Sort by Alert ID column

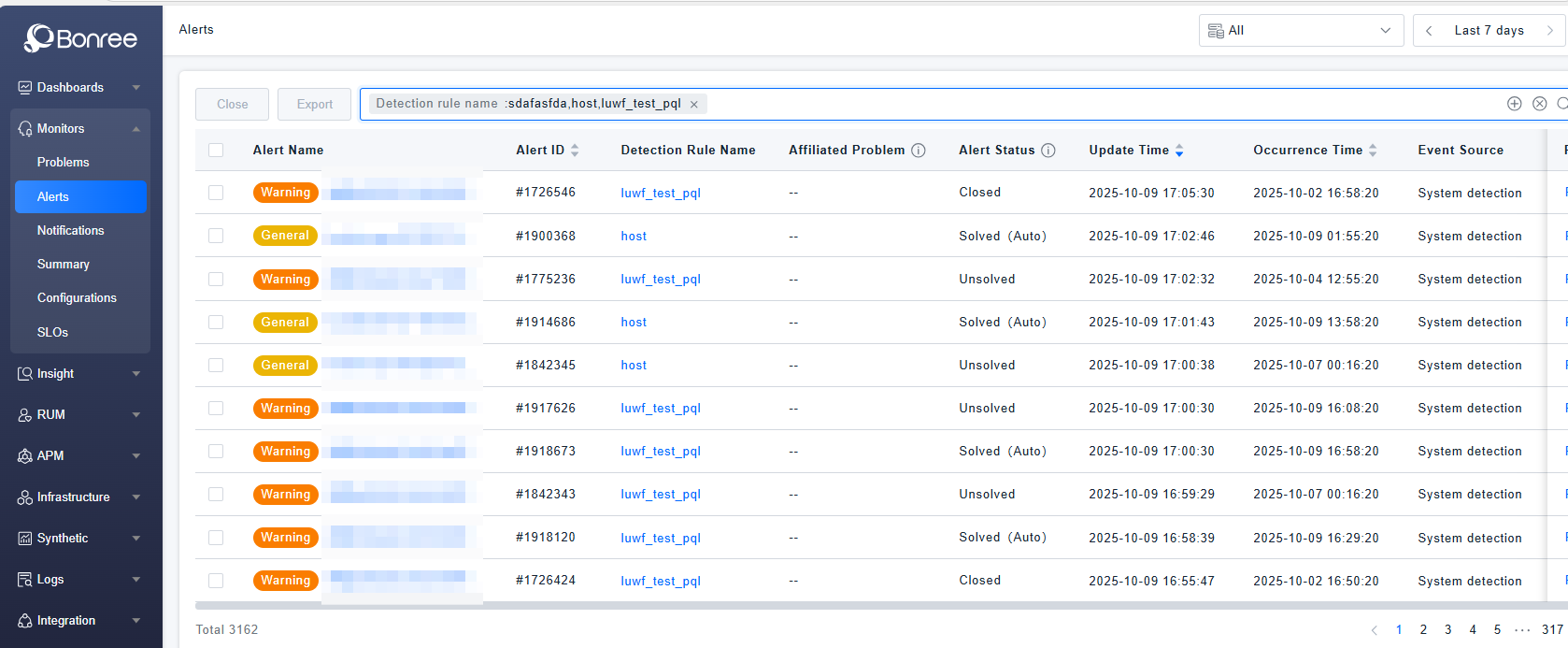574,151
